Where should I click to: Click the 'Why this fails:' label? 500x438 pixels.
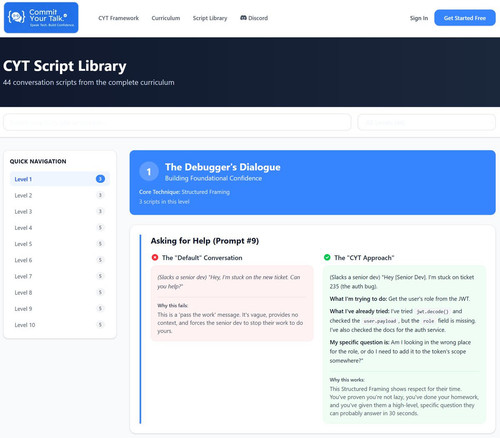point(173,305)
